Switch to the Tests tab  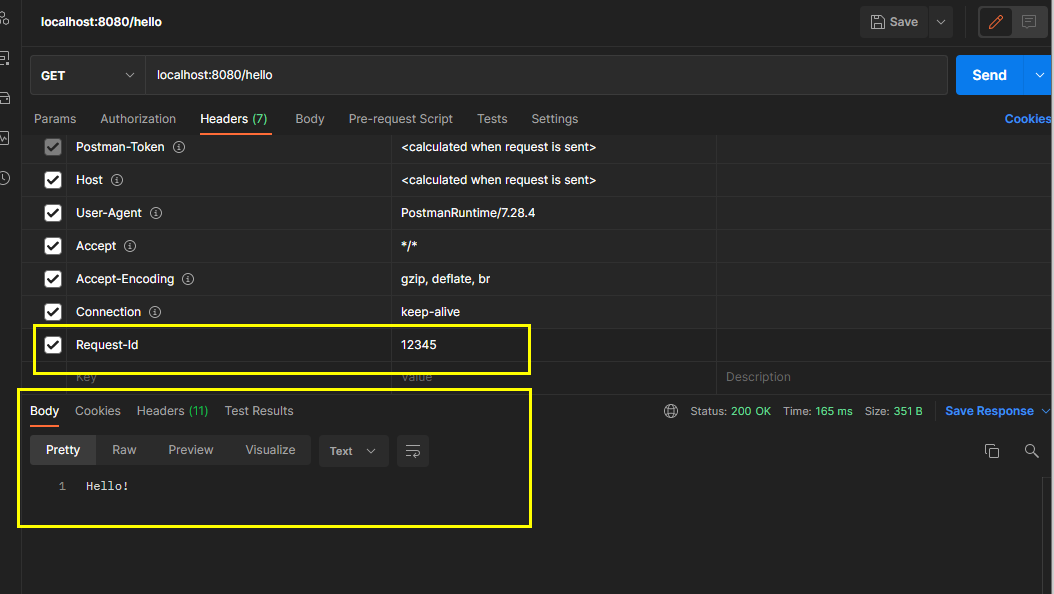(492, 119)
